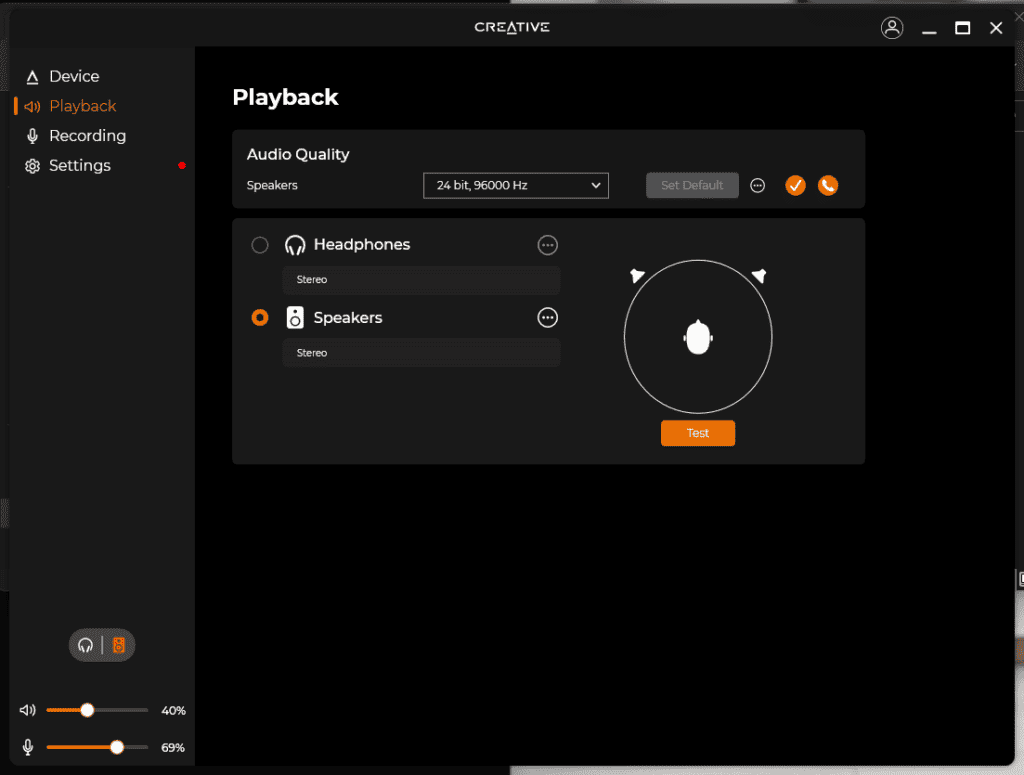Expand the Speakers Stereo configuration field

[421, 353]
